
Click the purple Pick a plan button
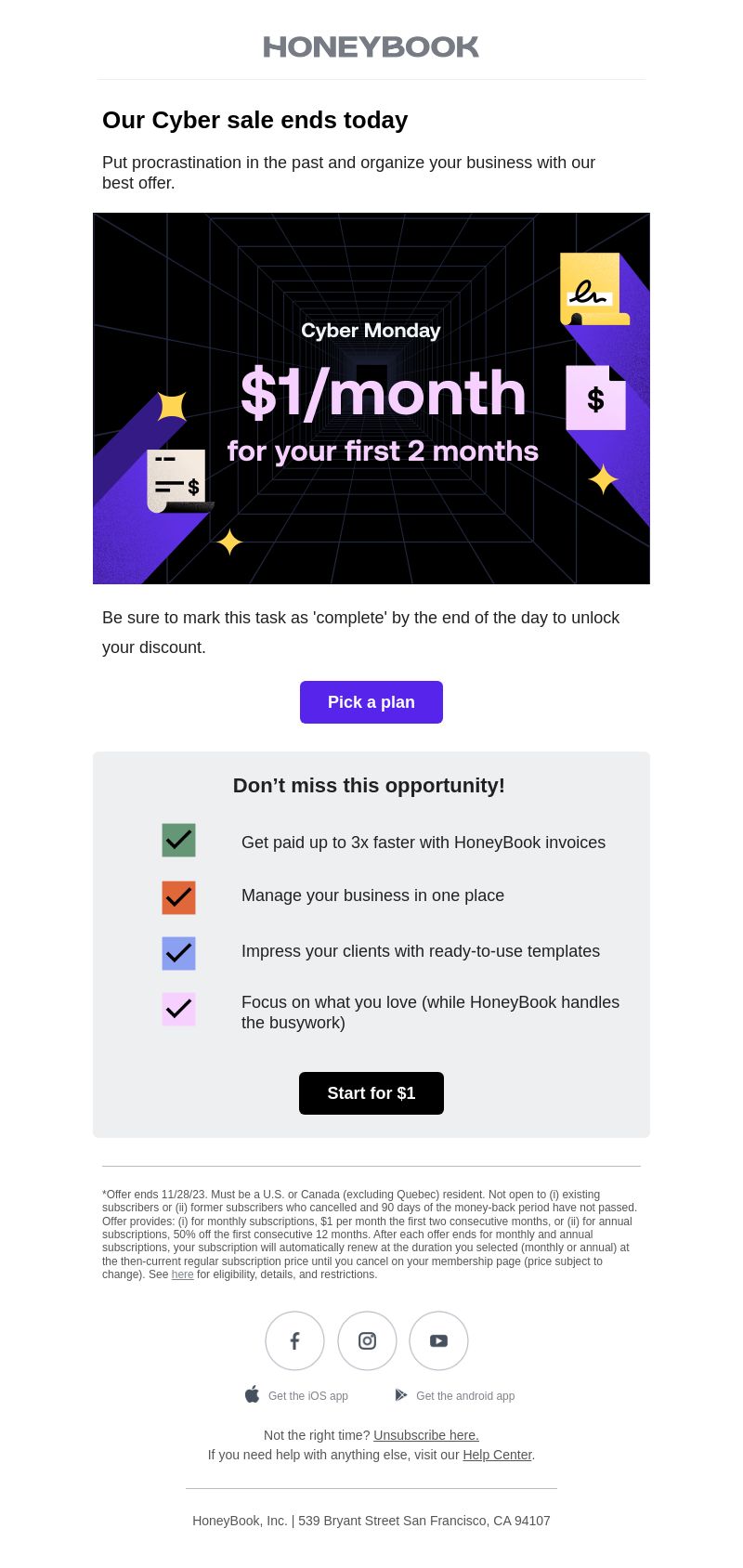[x=371, y=702]
